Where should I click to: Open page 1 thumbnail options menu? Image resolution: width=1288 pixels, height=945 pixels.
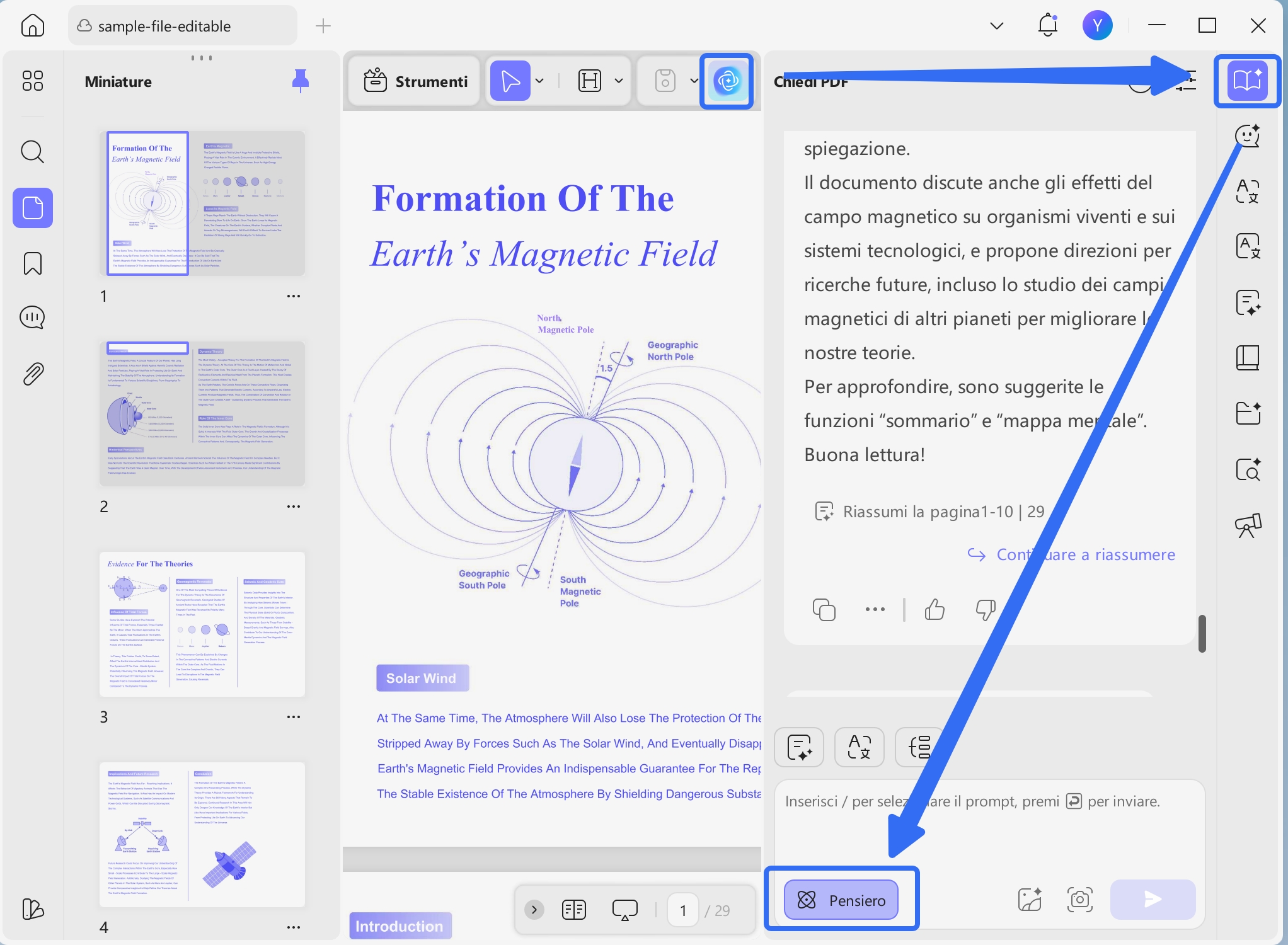coord(294,296)
